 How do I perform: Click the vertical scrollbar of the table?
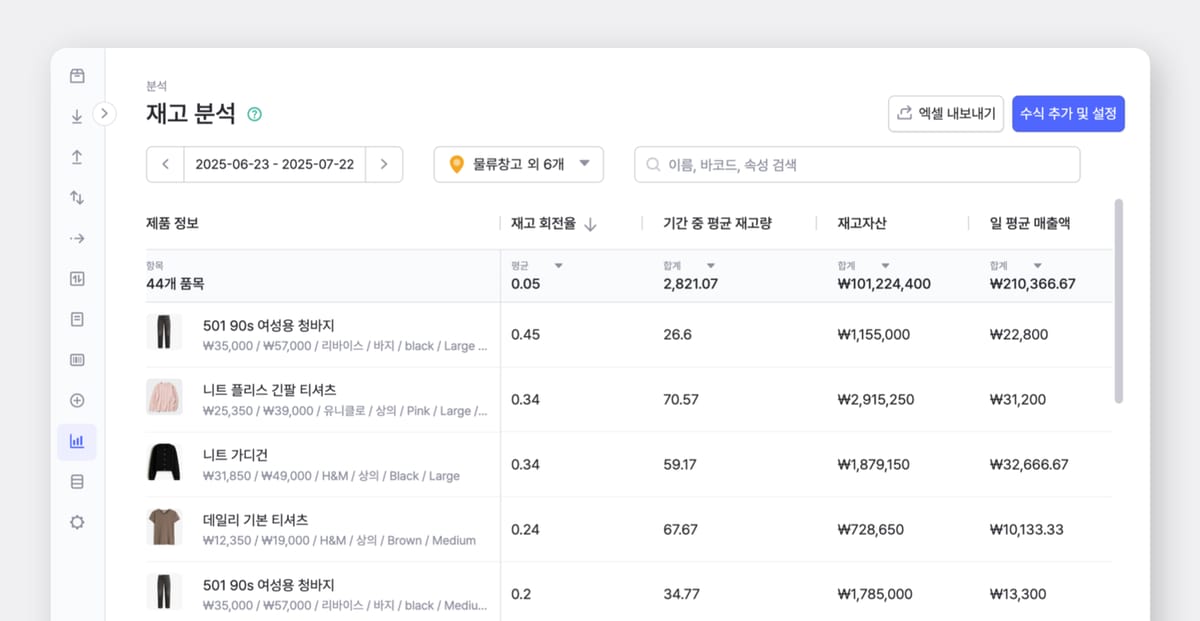click(x=1118, y=300)
